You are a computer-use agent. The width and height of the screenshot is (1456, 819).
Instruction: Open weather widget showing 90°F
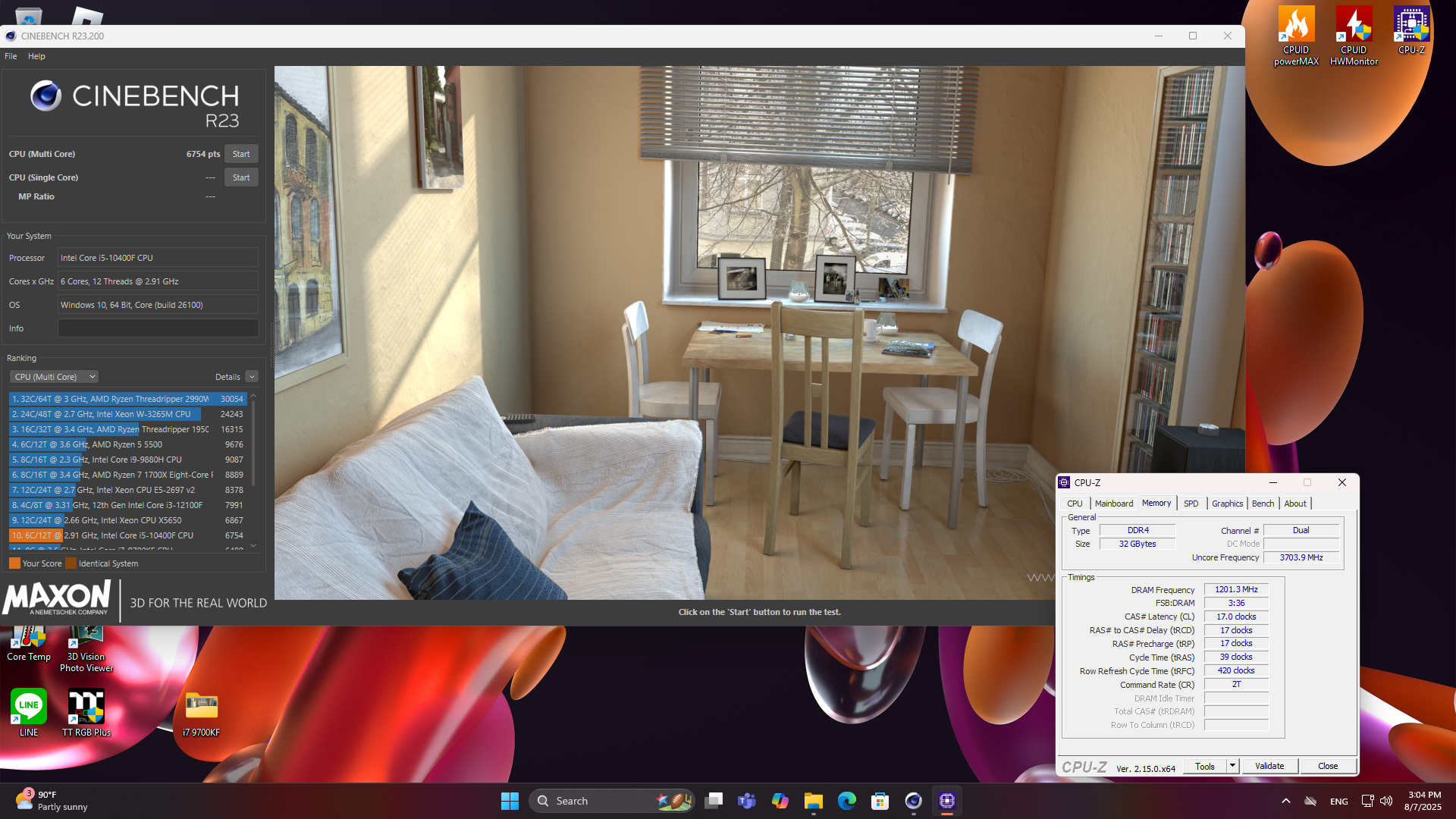[52, 801]
